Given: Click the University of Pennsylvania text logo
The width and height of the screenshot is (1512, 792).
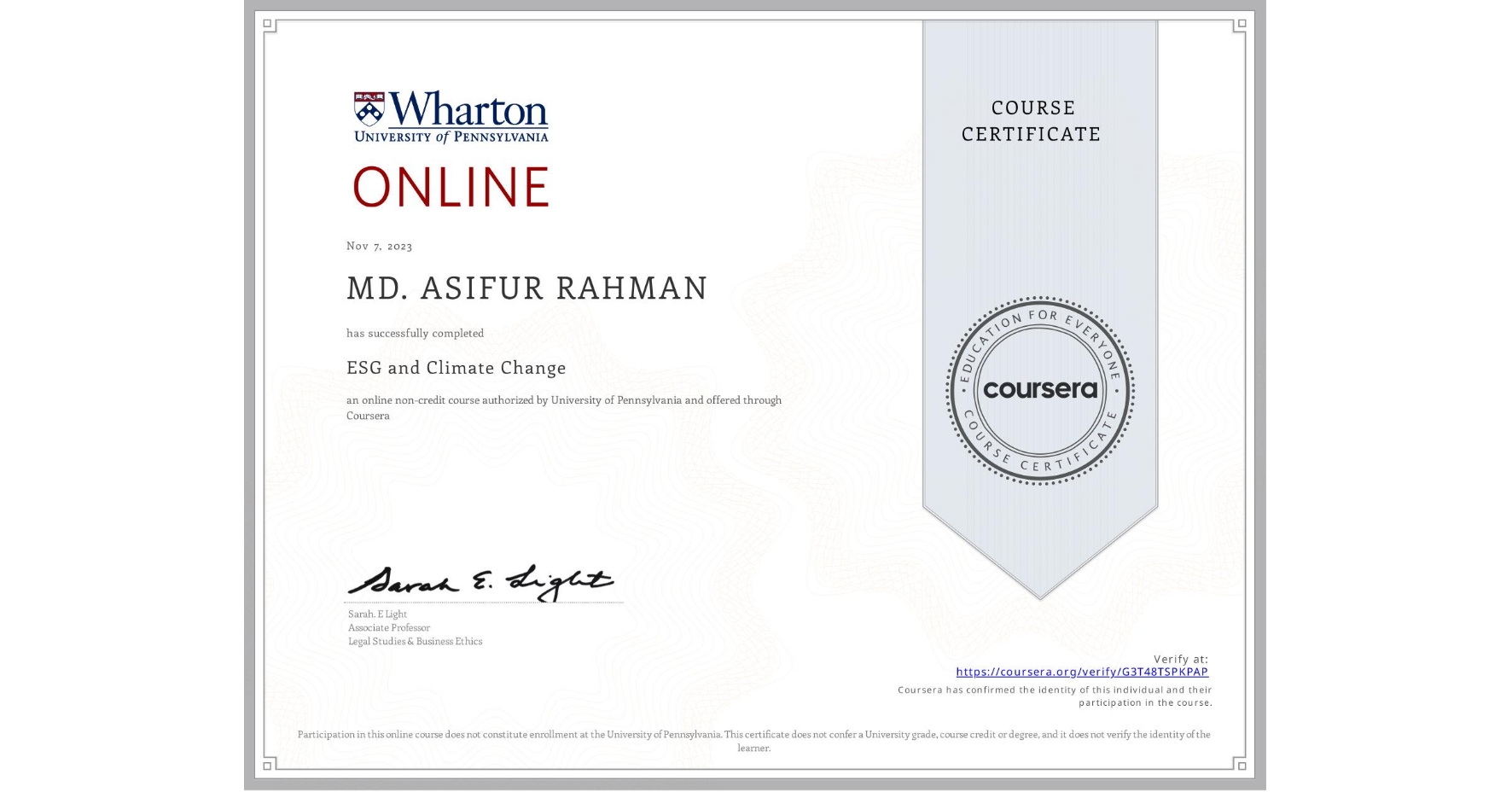Looking at the screenshot, I should point(451,135).
